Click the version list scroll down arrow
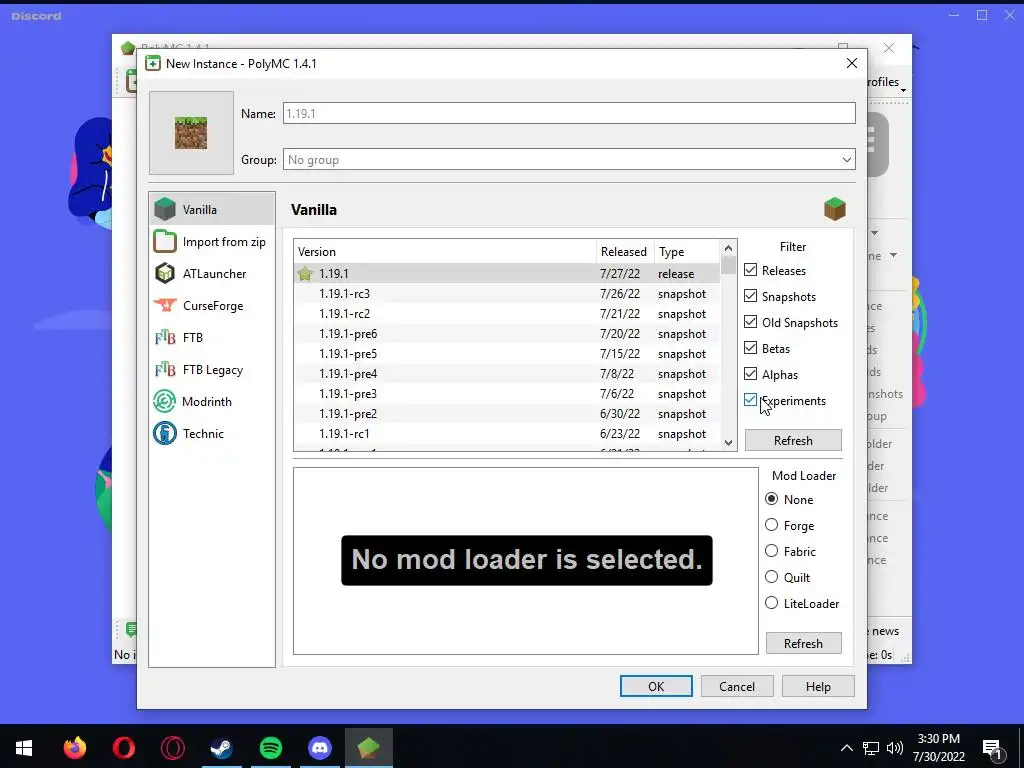The image size is (1024, 768). [728, 443]
